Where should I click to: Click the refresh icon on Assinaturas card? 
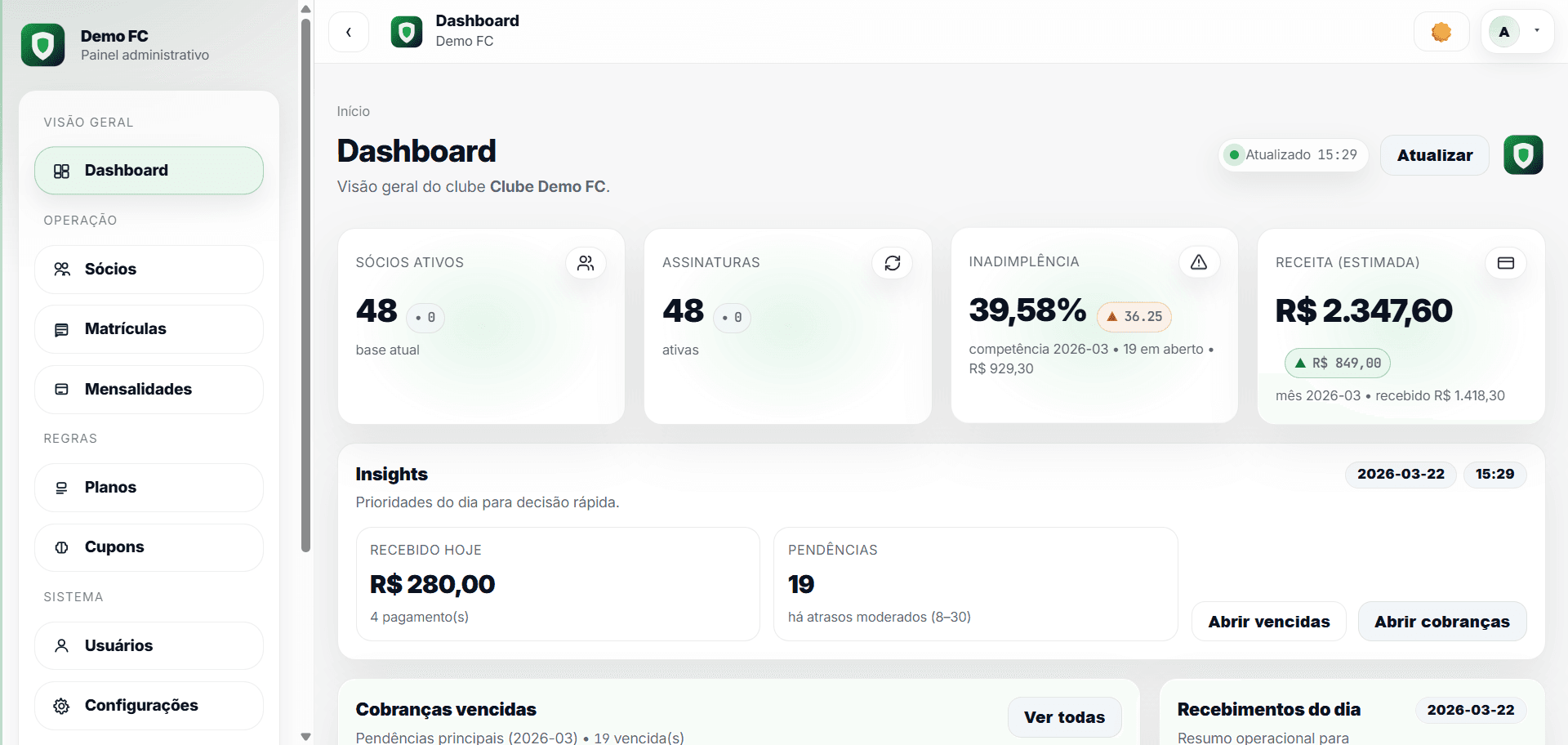(x=893, y=263)
